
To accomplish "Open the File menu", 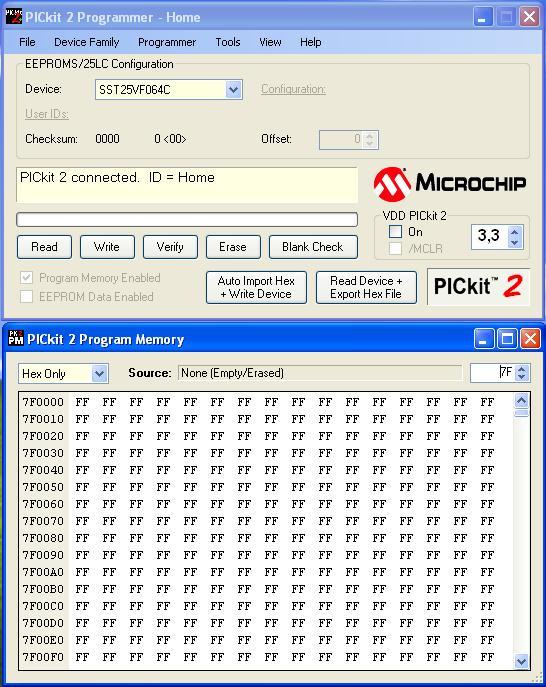I will [x=27, y=42].
